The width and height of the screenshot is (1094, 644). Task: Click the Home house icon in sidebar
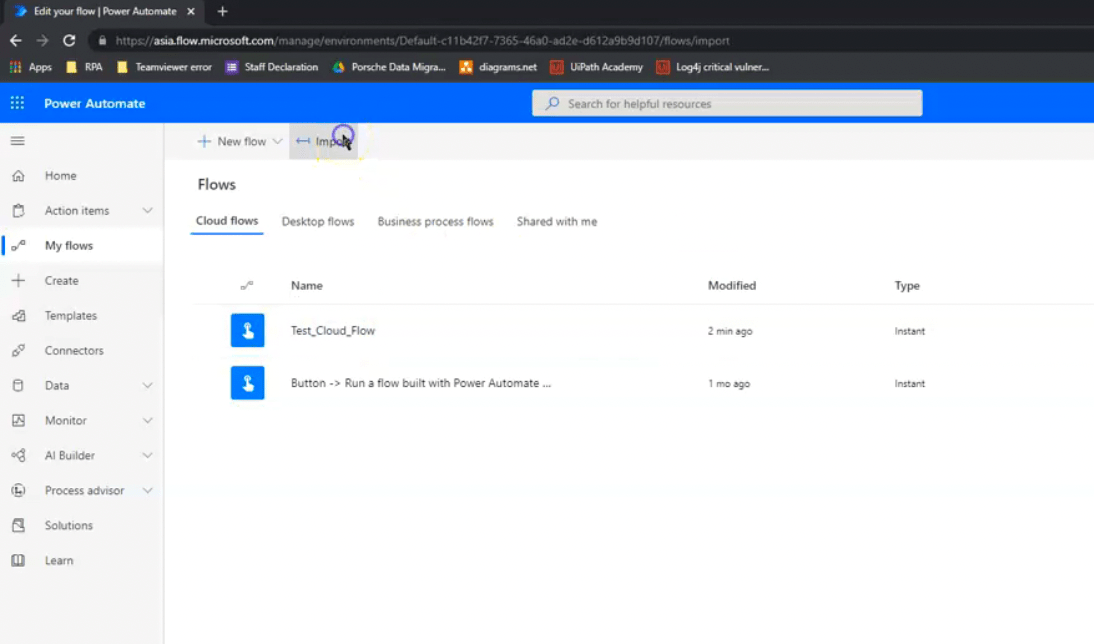[x=18, y=176]
